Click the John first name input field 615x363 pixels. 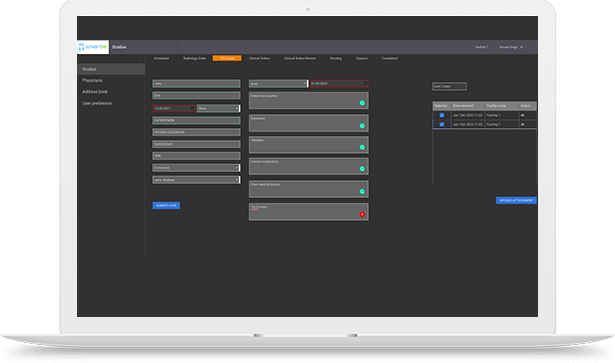(197, 83)
